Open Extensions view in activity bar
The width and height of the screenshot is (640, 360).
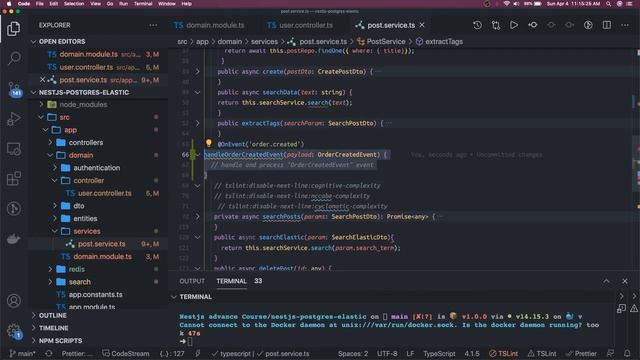(x=13, y=179)
